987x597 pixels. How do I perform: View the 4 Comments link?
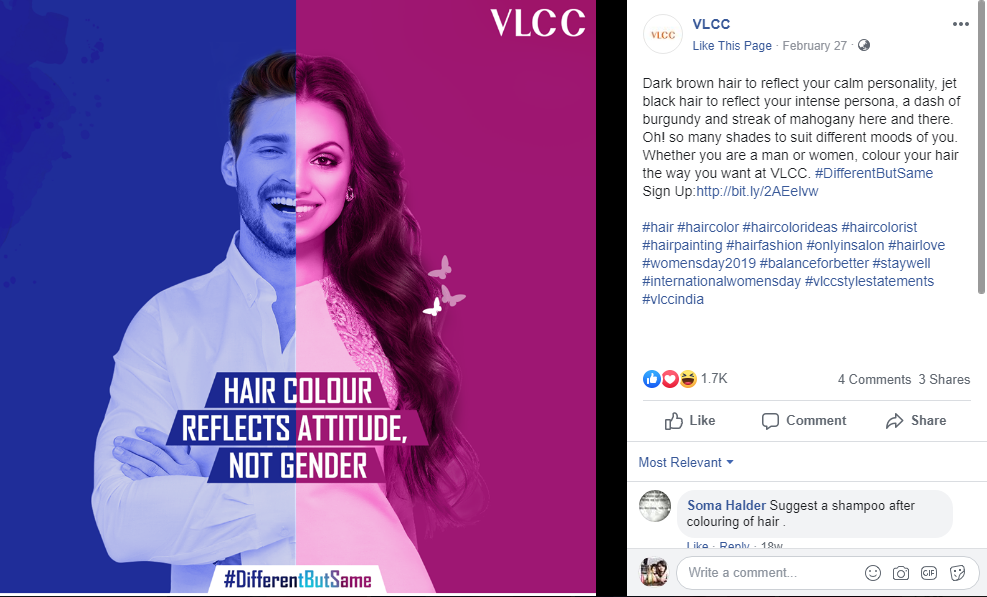coord(874,379)
